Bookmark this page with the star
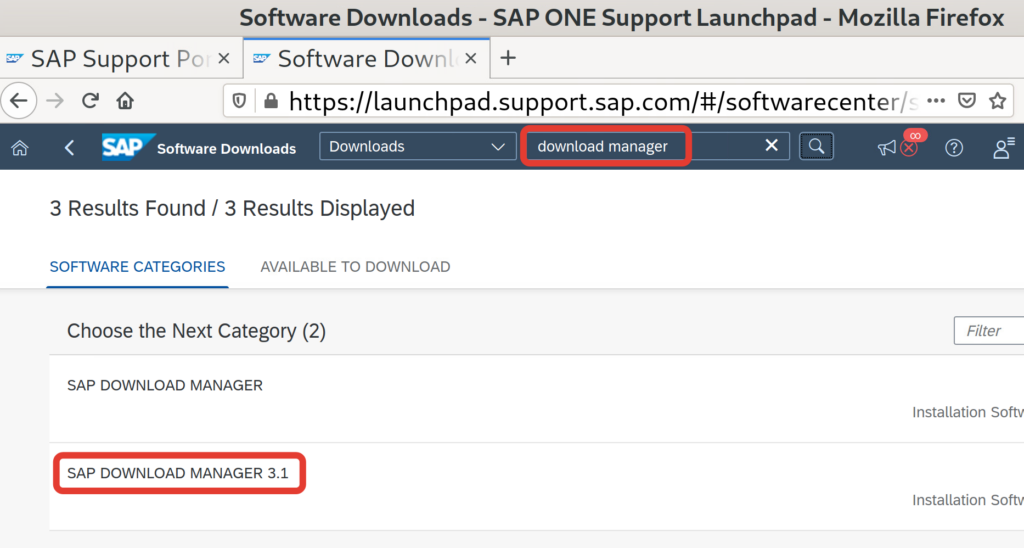1024x548 pixels. click(x=997, y=101)
